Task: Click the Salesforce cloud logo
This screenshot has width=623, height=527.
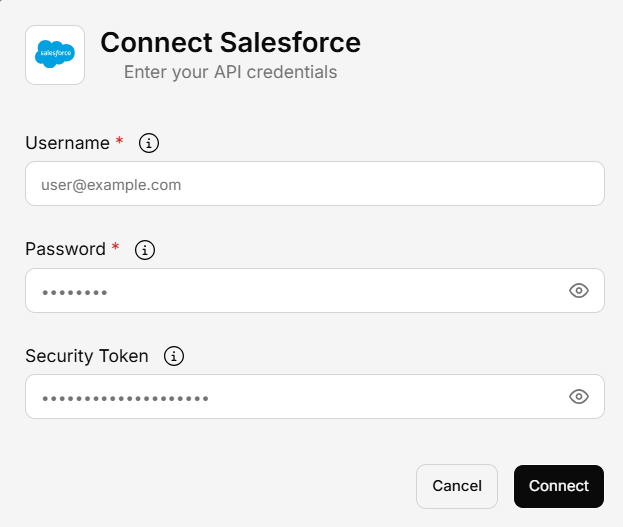Action: pyautogui.click(x=55, y=55)
